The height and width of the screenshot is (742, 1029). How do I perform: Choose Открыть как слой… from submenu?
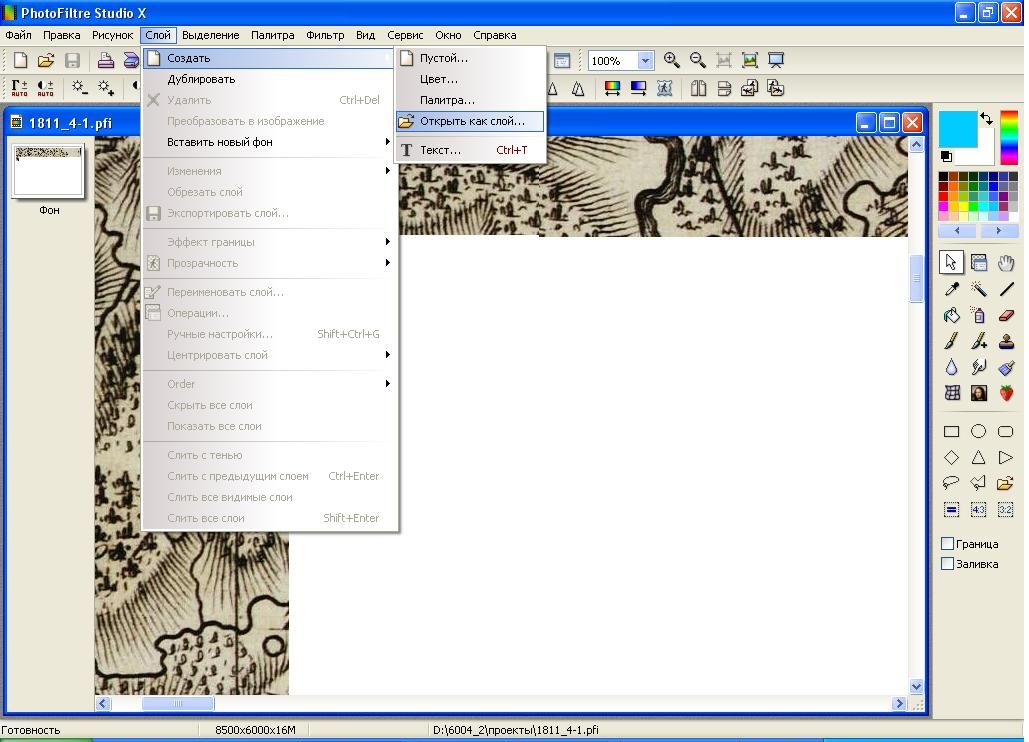[471, 121]
